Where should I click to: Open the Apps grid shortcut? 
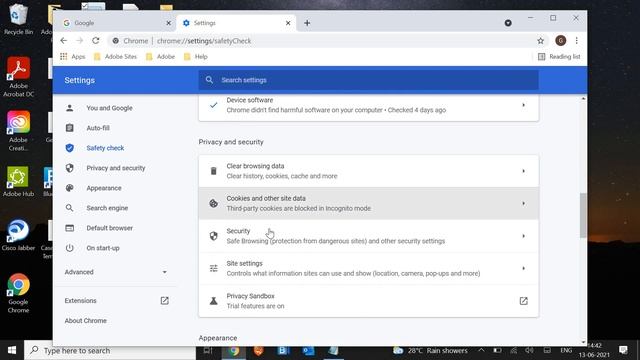73,56
